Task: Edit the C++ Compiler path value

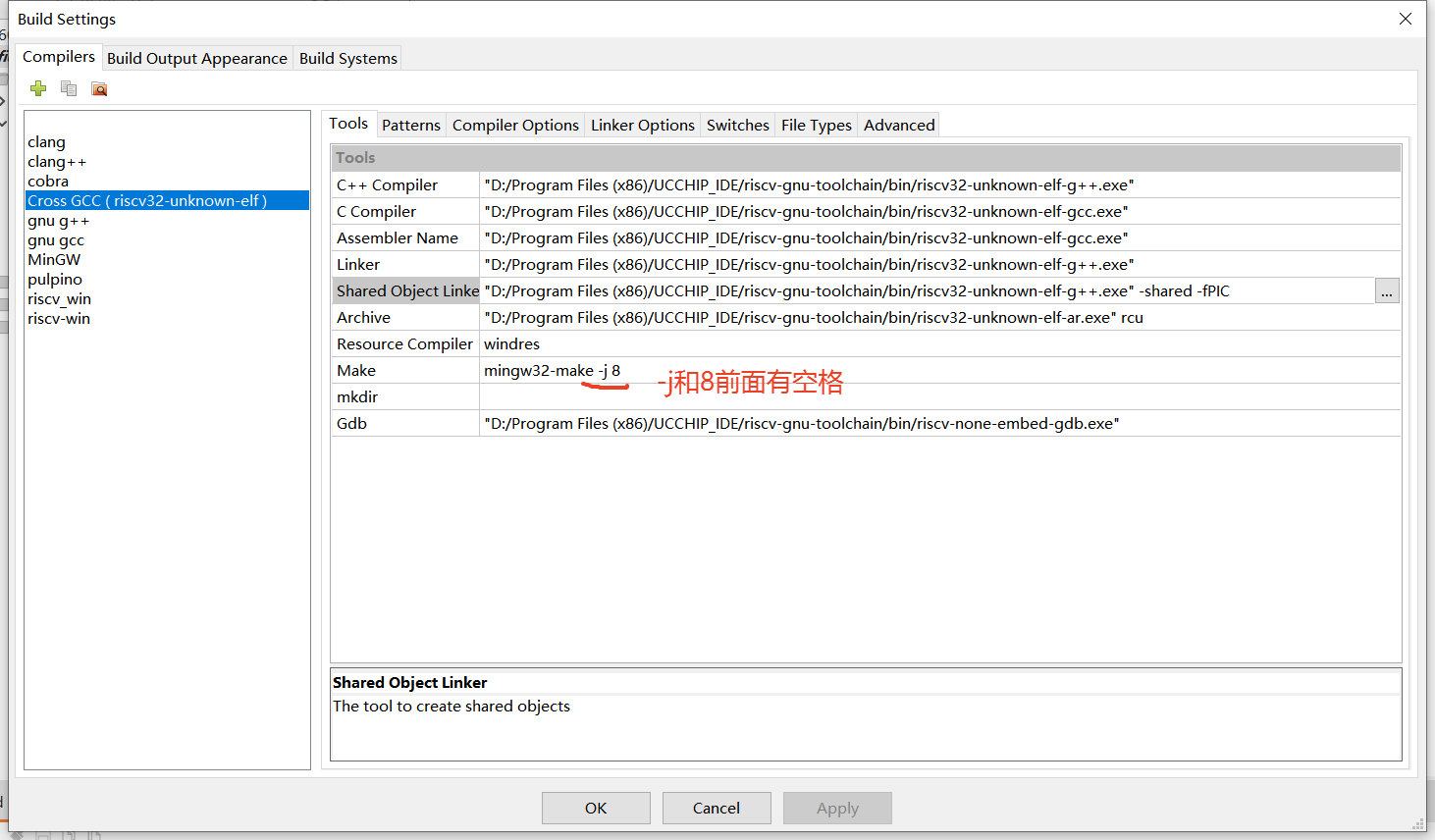Action: (x=940, y=184)
